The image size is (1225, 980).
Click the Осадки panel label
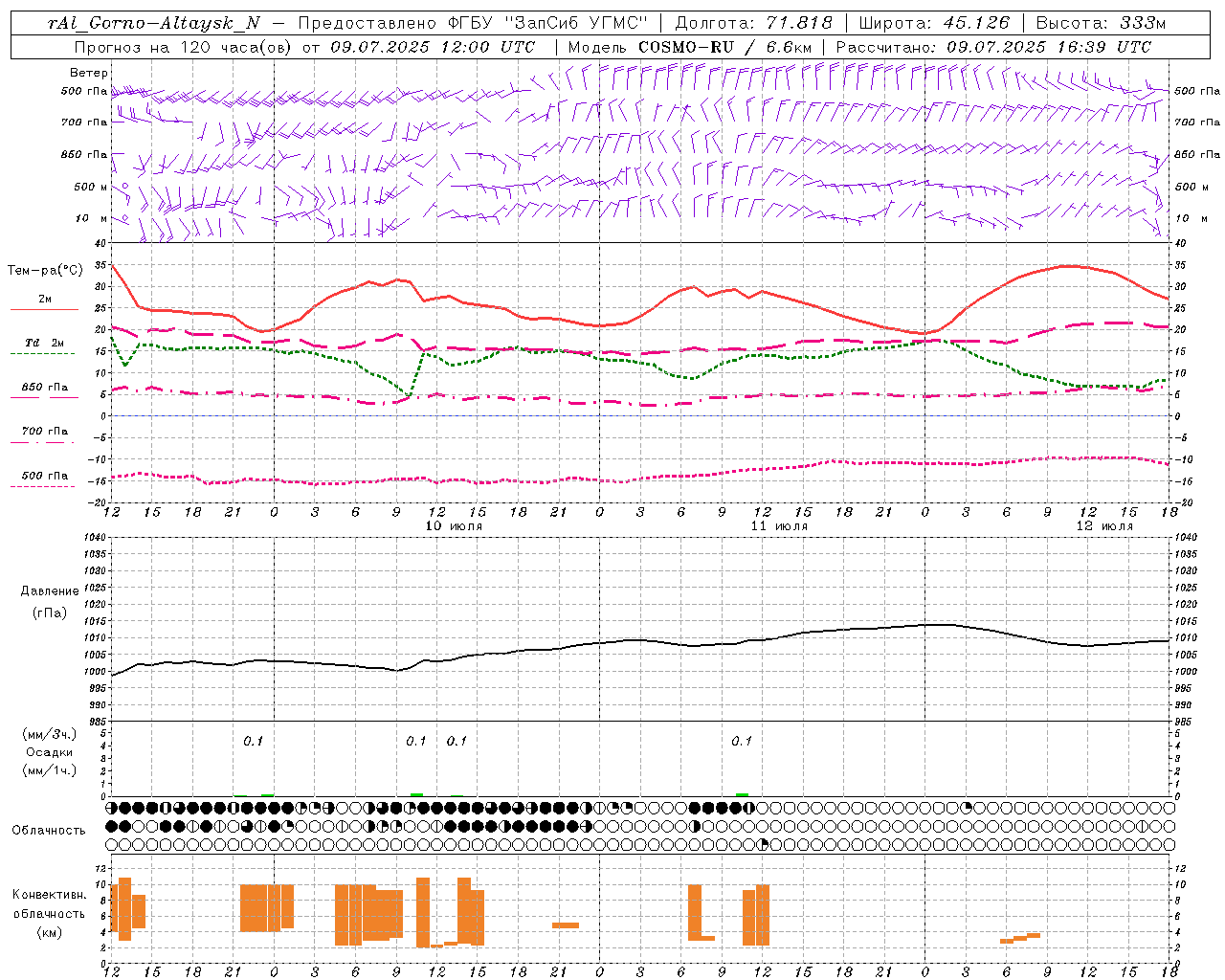(x=50, y=752)
